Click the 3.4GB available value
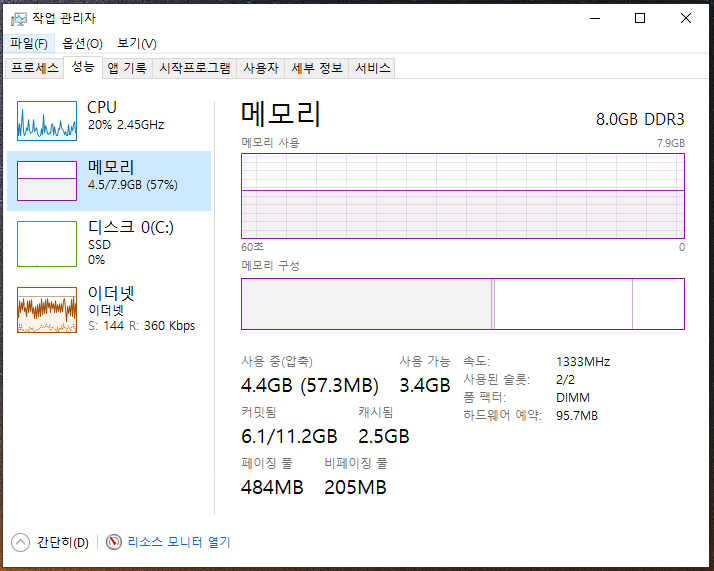This screenshot has width=714, height=571. [425, 385]
